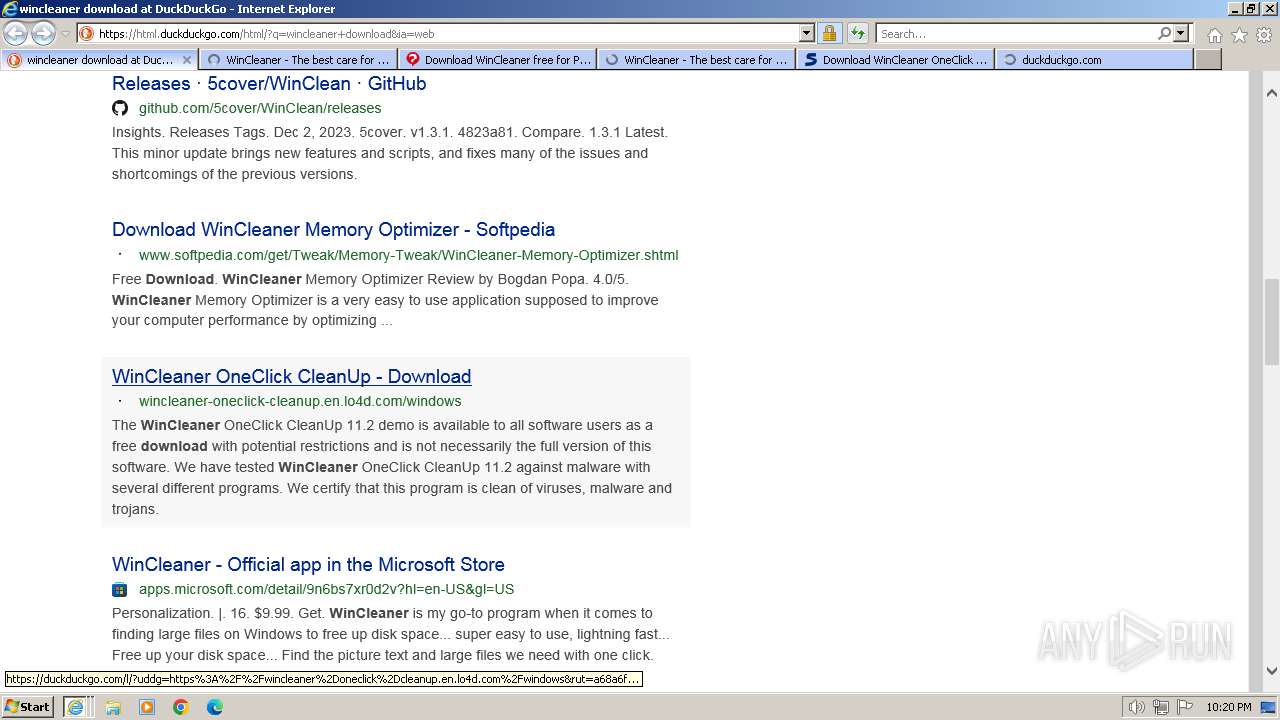Click the Windows Start button
1280x720 pixels.
click(28, 706)
